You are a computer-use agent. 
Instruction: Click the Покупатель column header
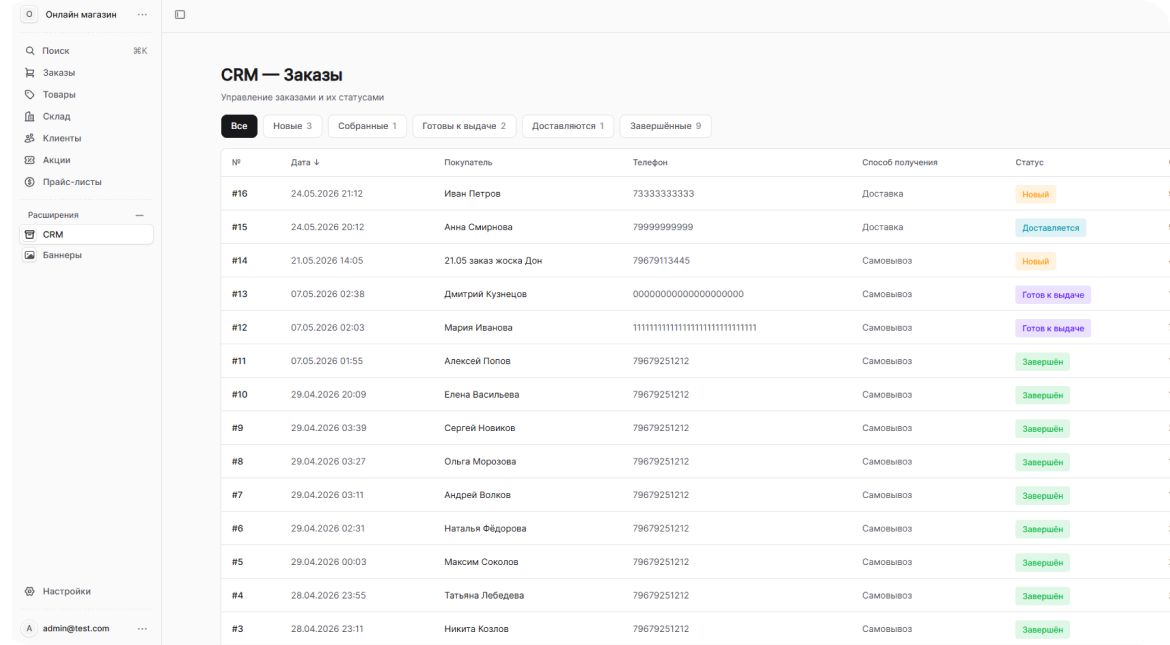pyautogui.click(x=469, y=162)
